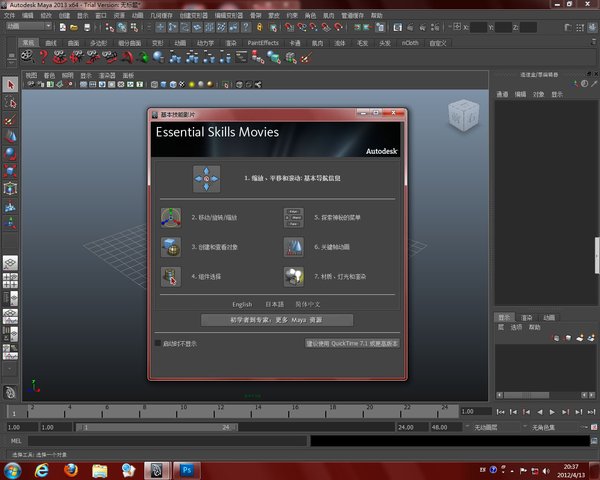The width and height of the screenshot is (600, 480).
Task: Open the 动画 menu set dropdown
Action: click(28, 28)
